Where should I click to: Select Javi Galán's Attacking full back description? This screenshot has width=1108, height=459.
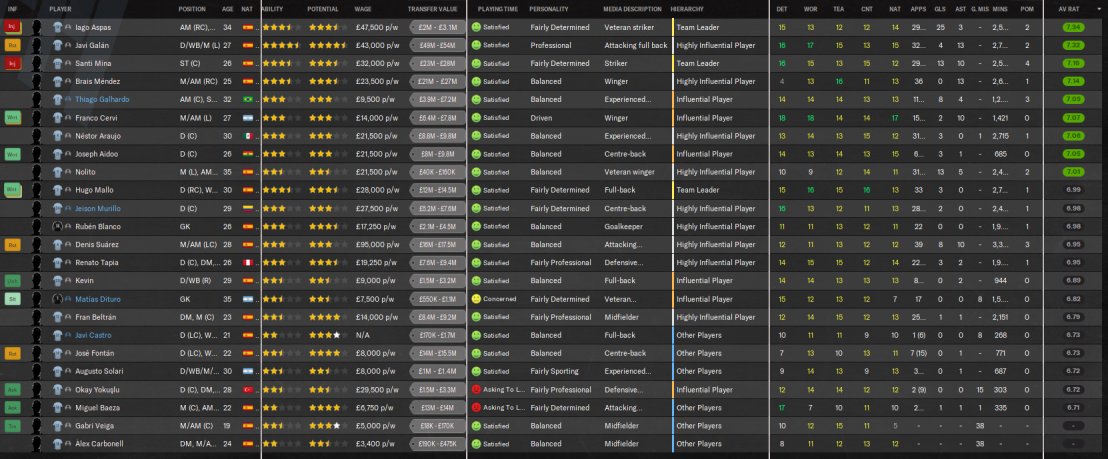pos(635,45)
